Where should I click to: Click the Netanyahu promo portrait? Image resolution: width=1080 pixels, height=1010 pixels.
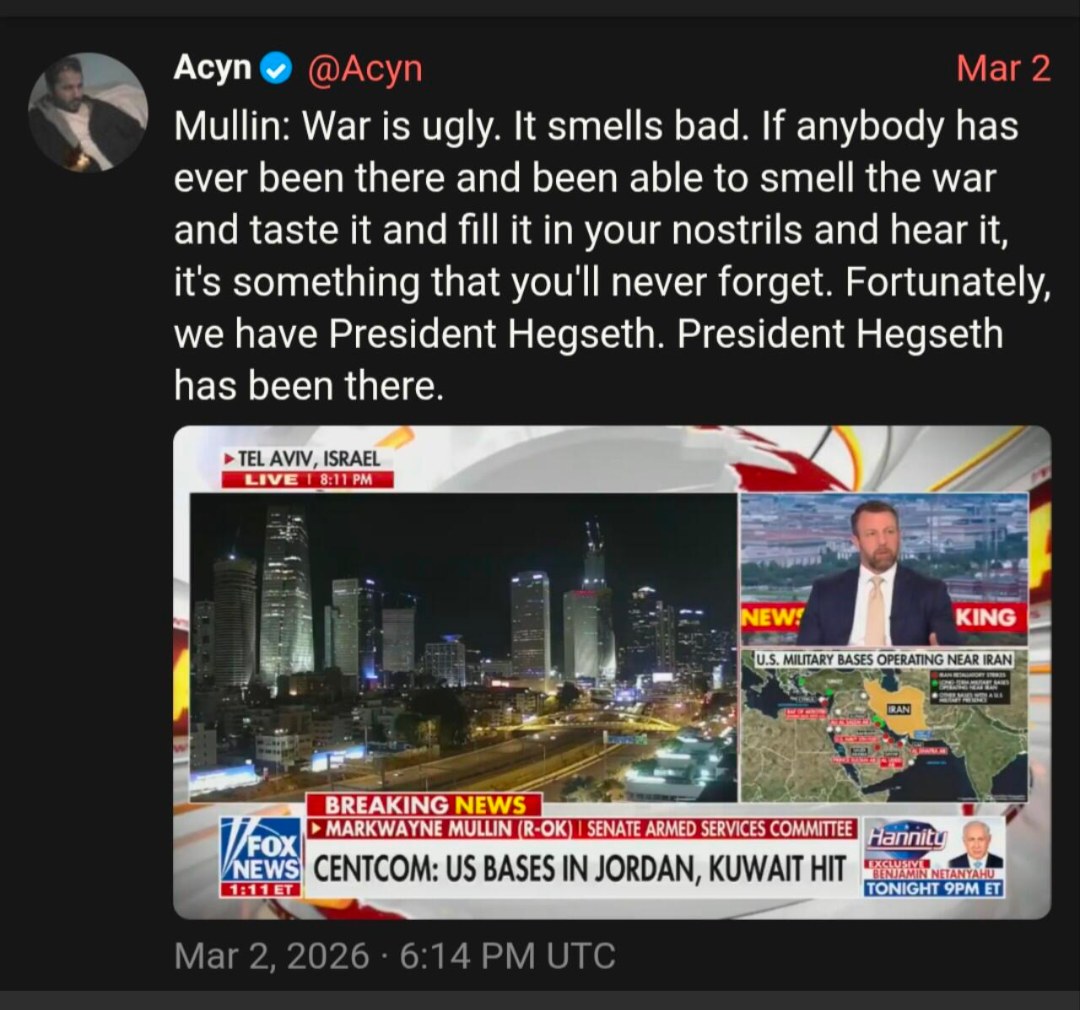(976, 845)
